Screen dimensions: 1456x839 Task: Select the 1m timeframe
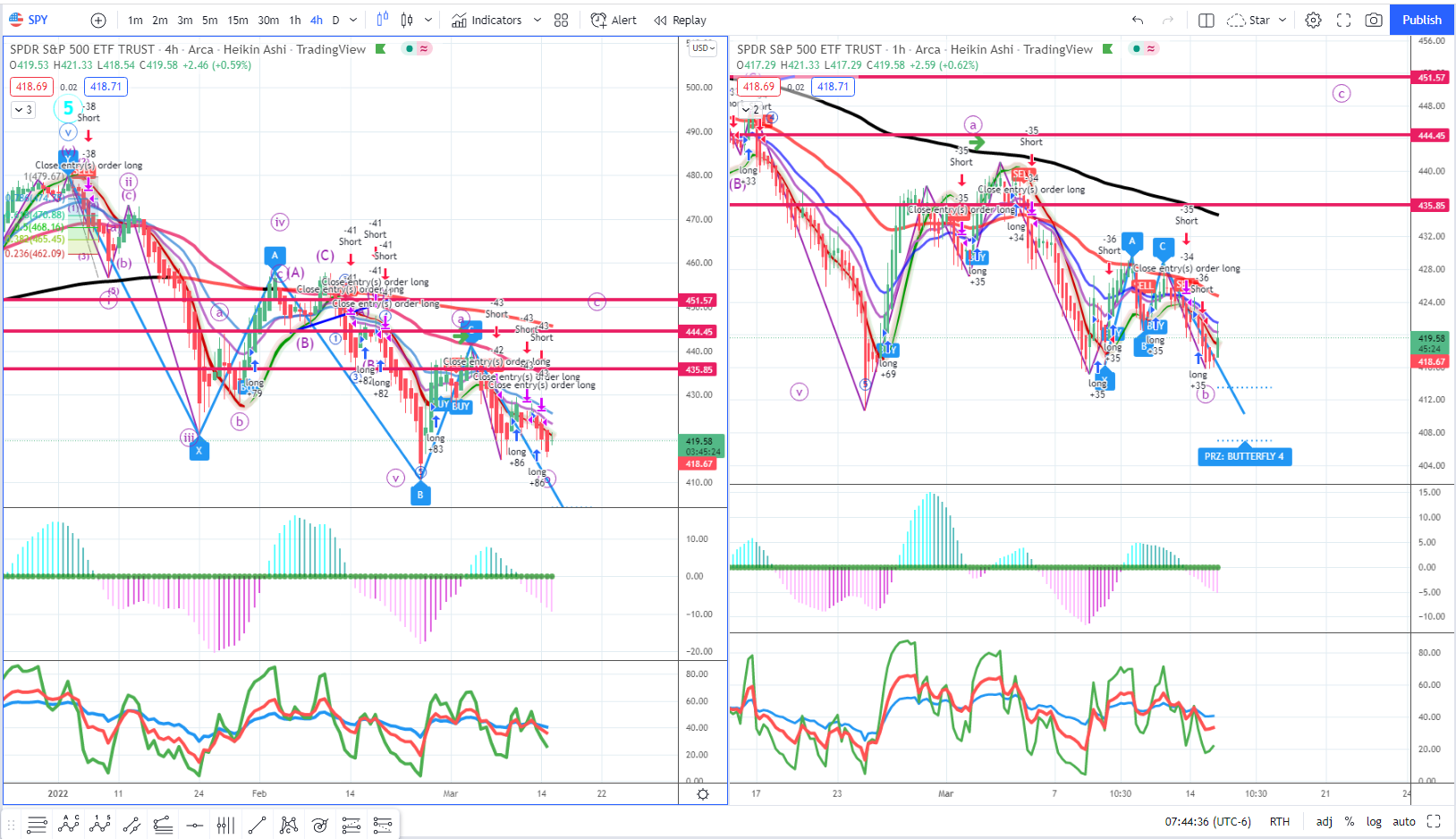coord(135,20)
